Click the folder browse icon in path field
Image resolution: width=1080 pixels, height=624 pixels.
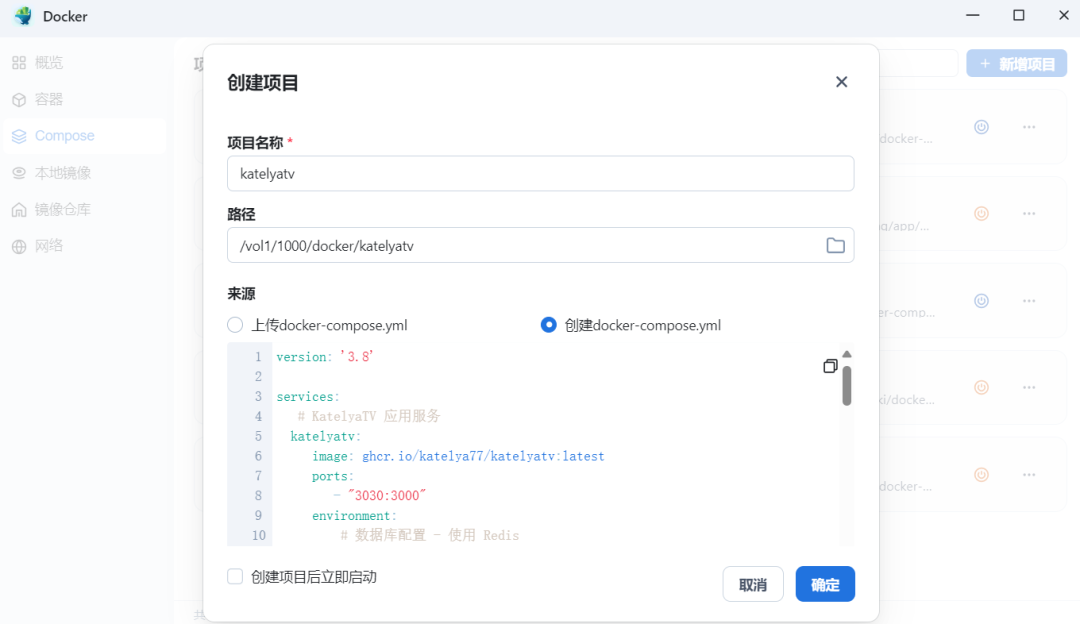click(835, 245)
